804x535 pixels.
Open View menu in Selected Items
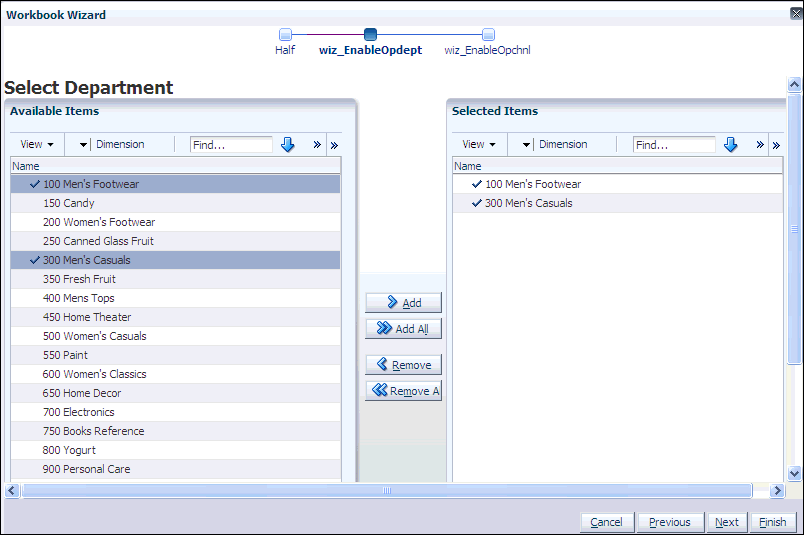click(x=479, y=144)
